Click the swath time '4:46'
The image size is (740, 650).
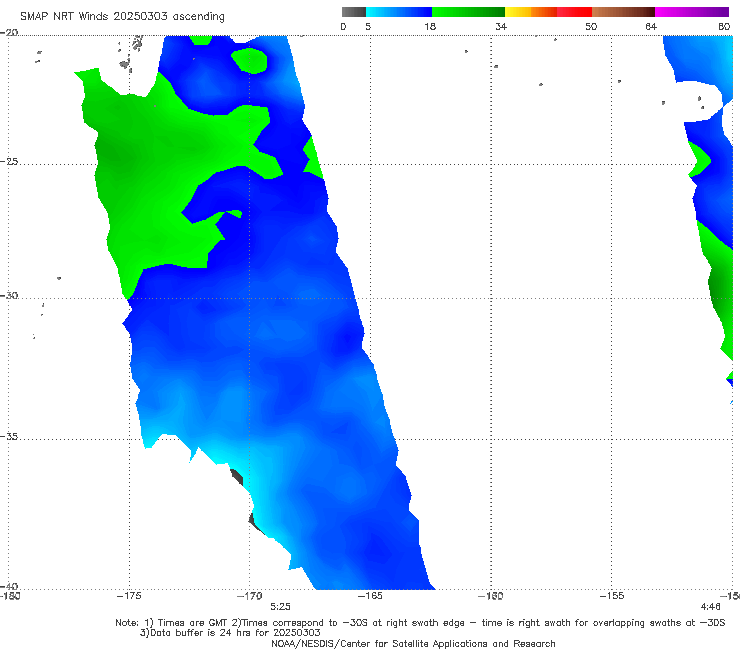[710, 607]
